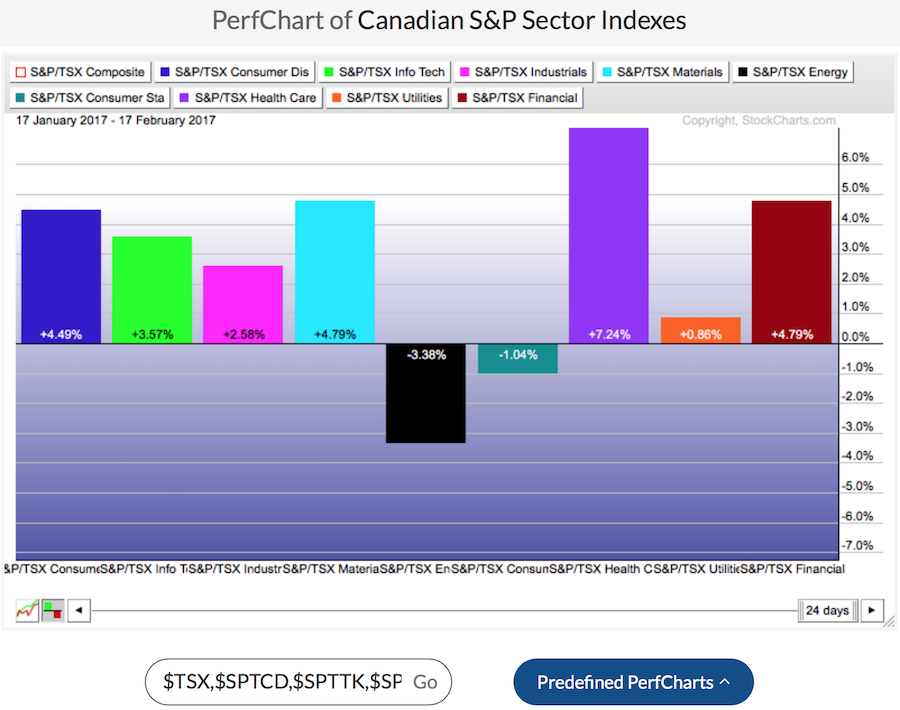Toggle S&P/TSX Financial legend button

[516, 98]
